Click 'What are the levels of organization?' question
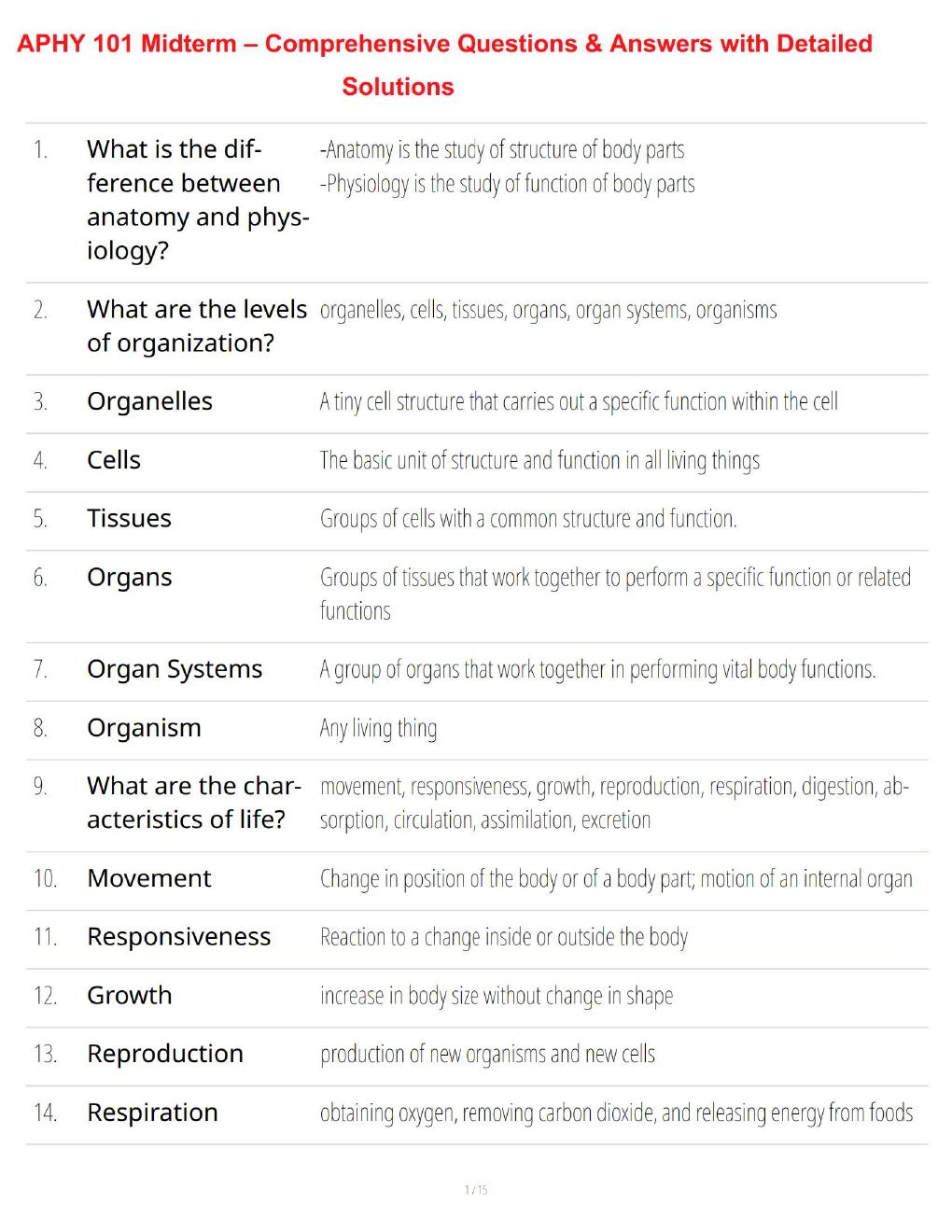The width and height of the screenshot is (952, 1232). [197, 326]
